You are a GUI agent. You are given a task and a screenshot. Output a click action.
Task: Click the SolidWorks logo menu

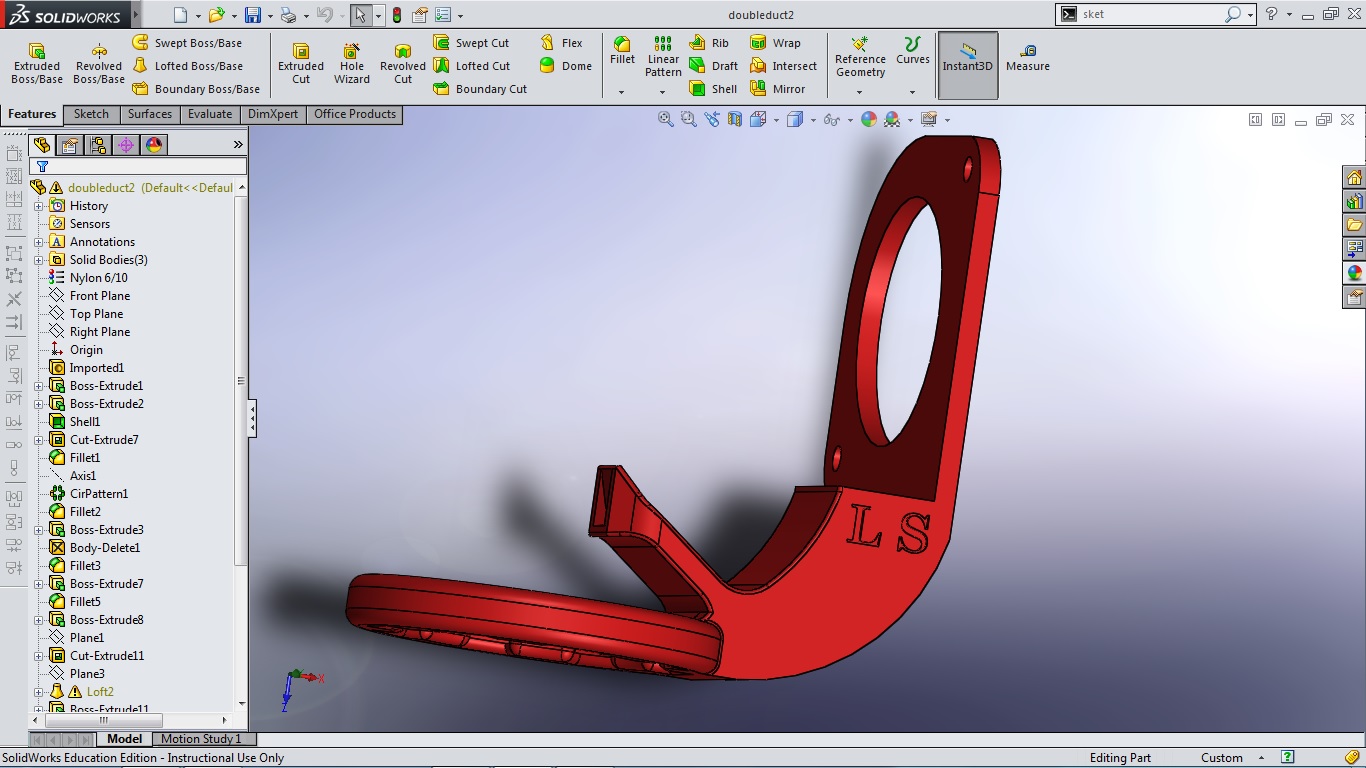tap(65, 15)
